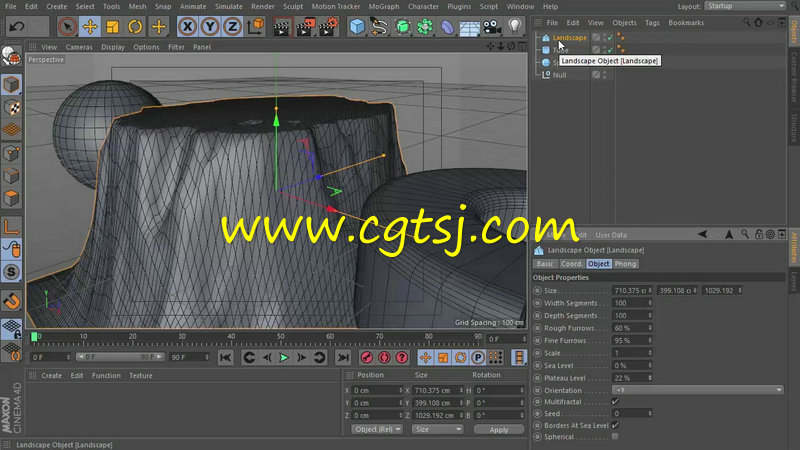Click Seed value stepper arrows
800x450 pixels.
coord(650,413)
